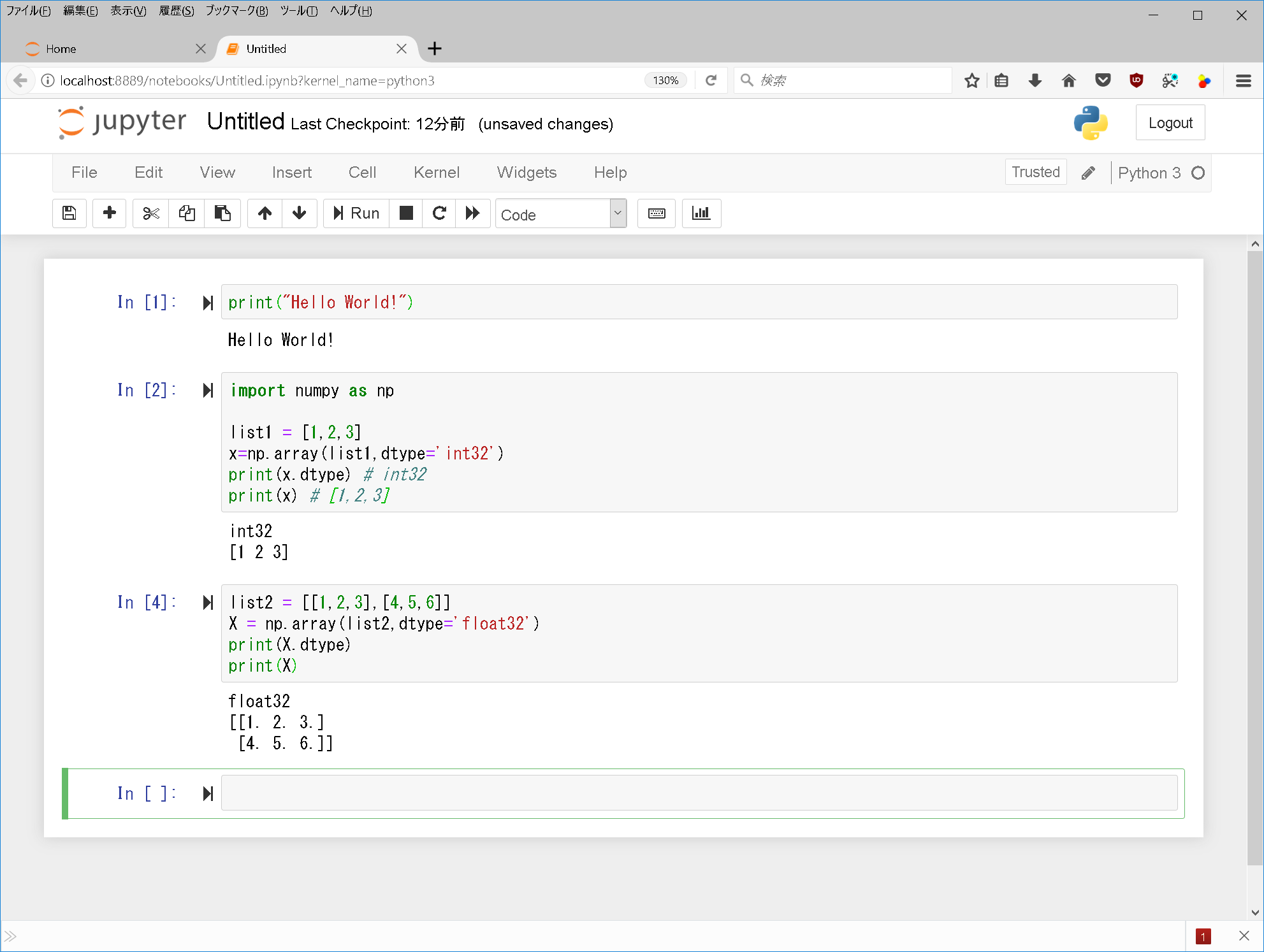Copy selected cells icon

point(187,213)
